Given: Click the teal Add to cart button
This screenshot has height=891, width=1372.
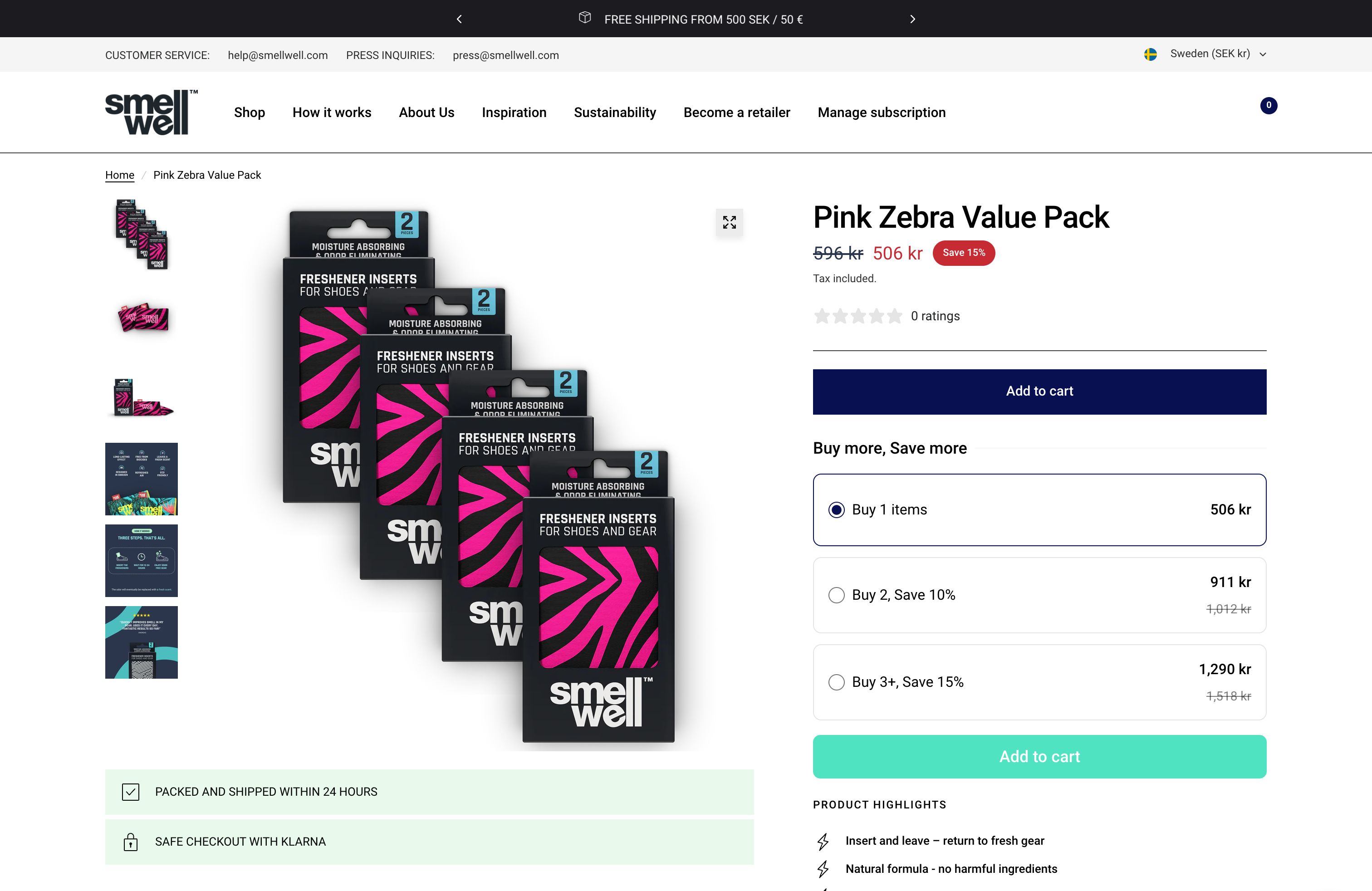Looking at the screenshot, I should pos(1039,757).
